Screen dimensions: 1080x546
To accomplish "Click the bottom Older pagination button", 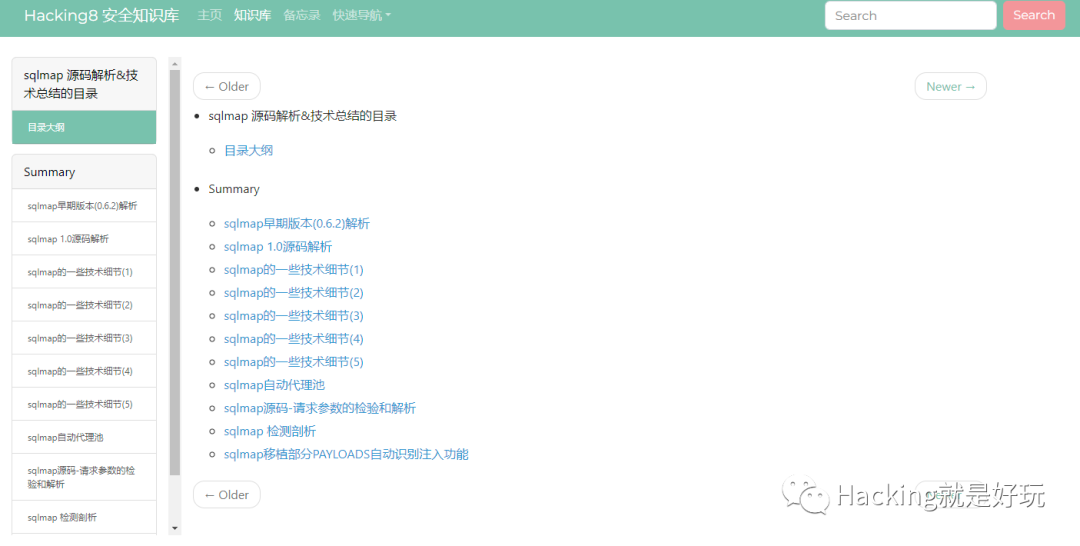I will point(227,494).
